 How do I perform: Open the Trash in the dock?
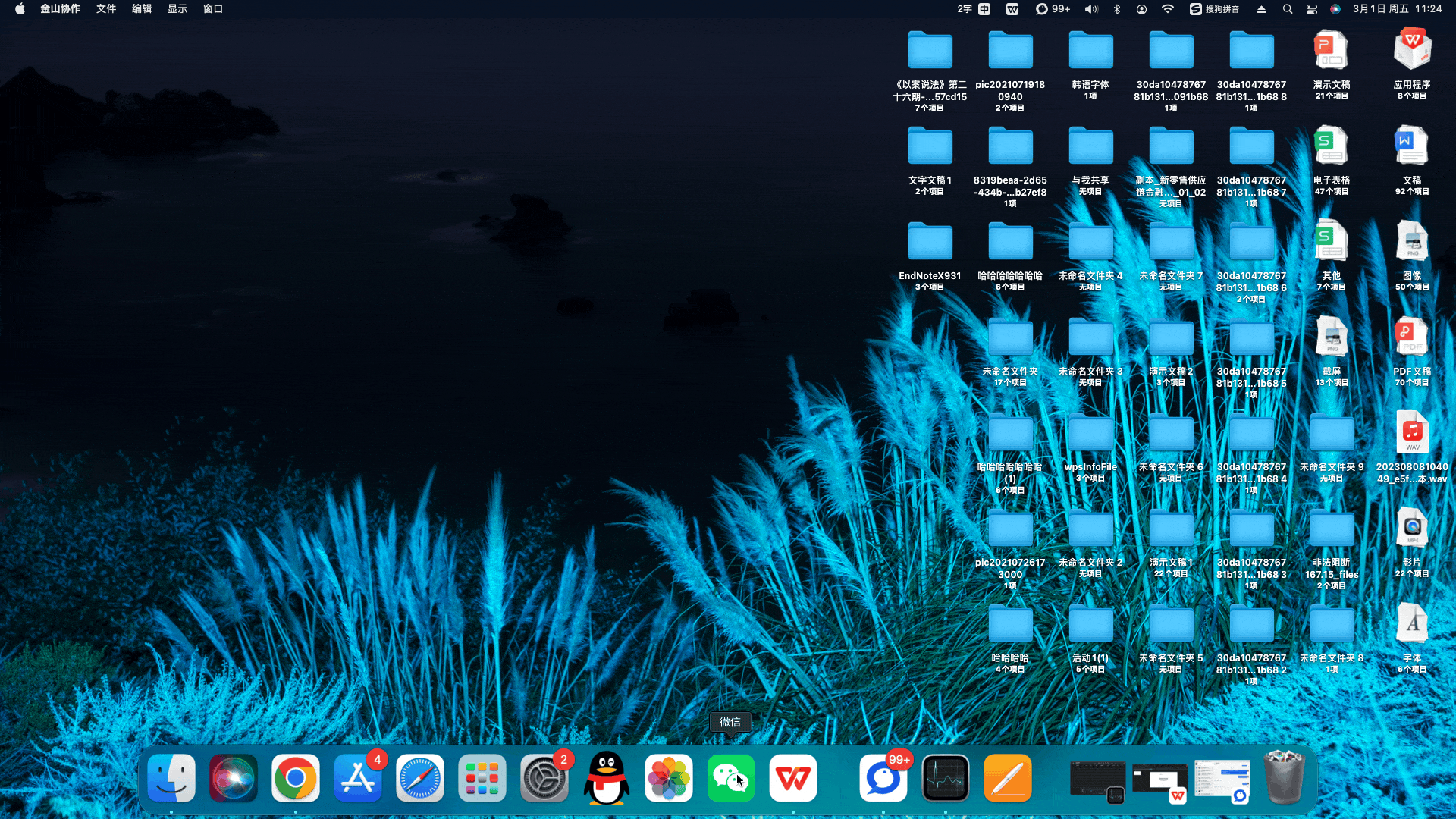click(x=1284, y=778)
